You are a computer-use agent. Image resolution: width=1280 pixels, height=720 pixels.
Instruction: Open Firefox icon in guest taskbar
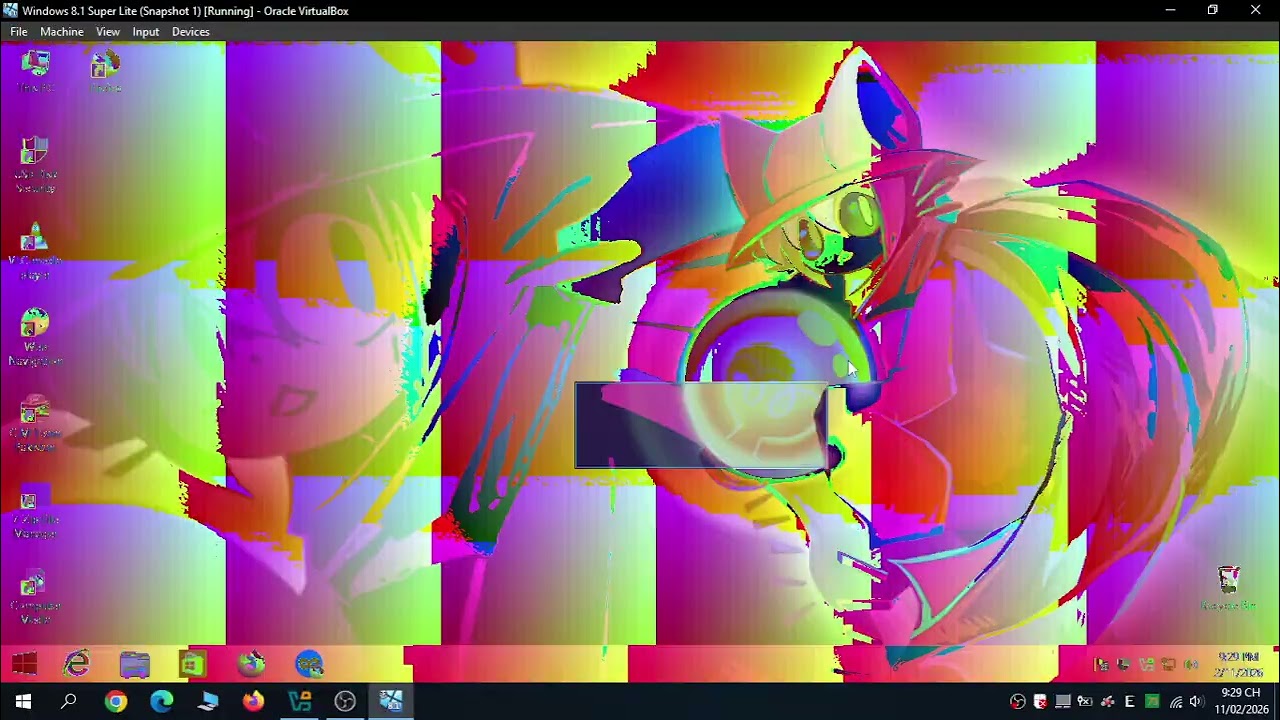[x=252, y=664]
